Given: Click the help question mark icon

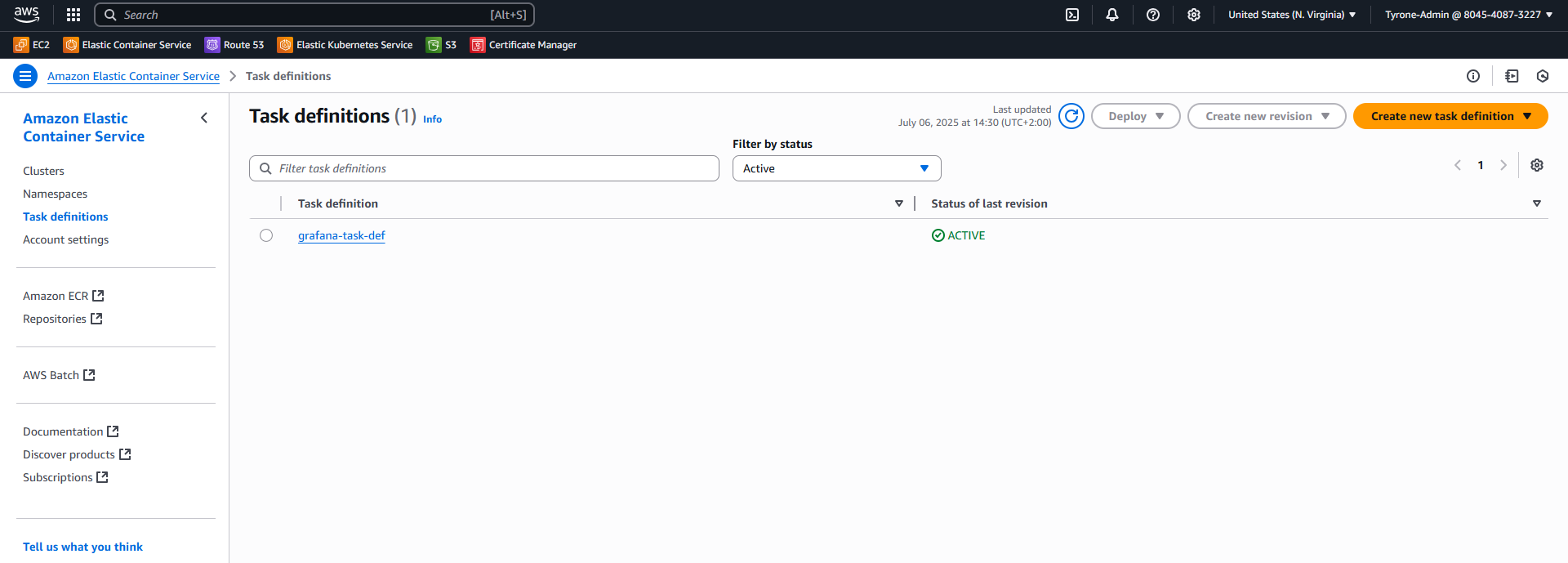Looking at the screenshot, I should click(x=1152, y=15).
